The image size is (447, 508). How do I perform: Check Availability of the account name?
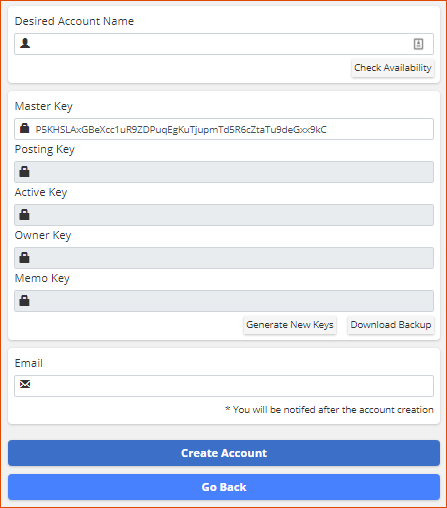[x=393, y=68]
